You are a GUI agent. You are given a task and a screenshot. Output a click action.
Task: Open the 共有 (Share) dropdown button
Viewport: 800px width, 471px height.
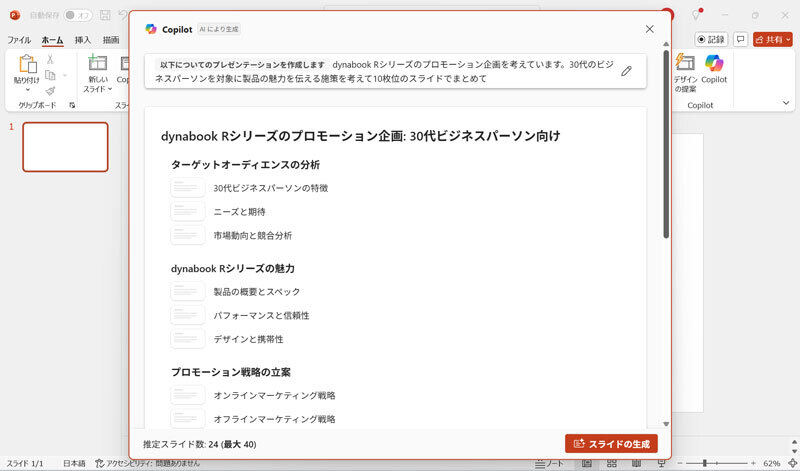(772, 39)
